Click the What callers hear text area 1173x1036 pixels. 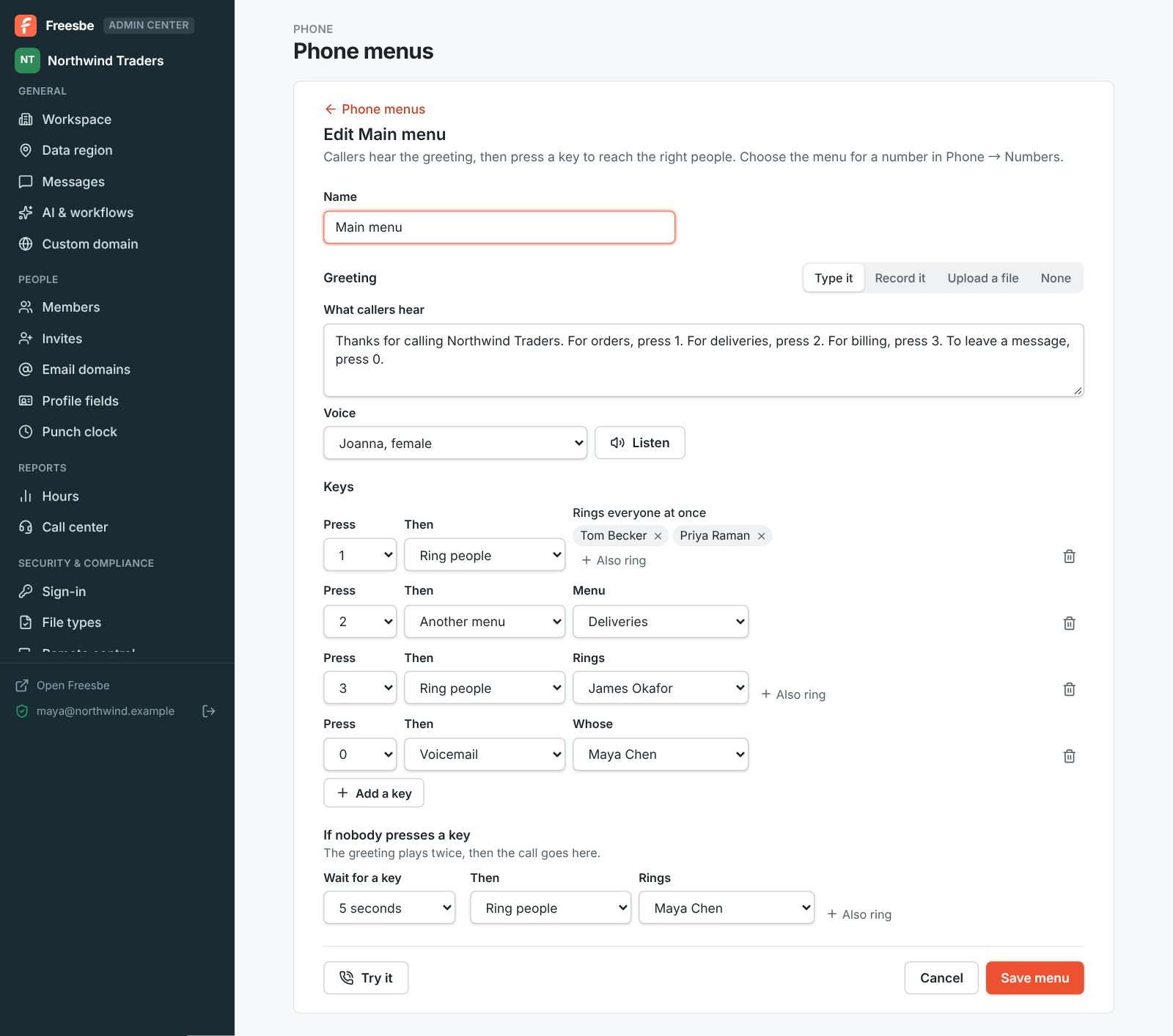click(703, 360)
